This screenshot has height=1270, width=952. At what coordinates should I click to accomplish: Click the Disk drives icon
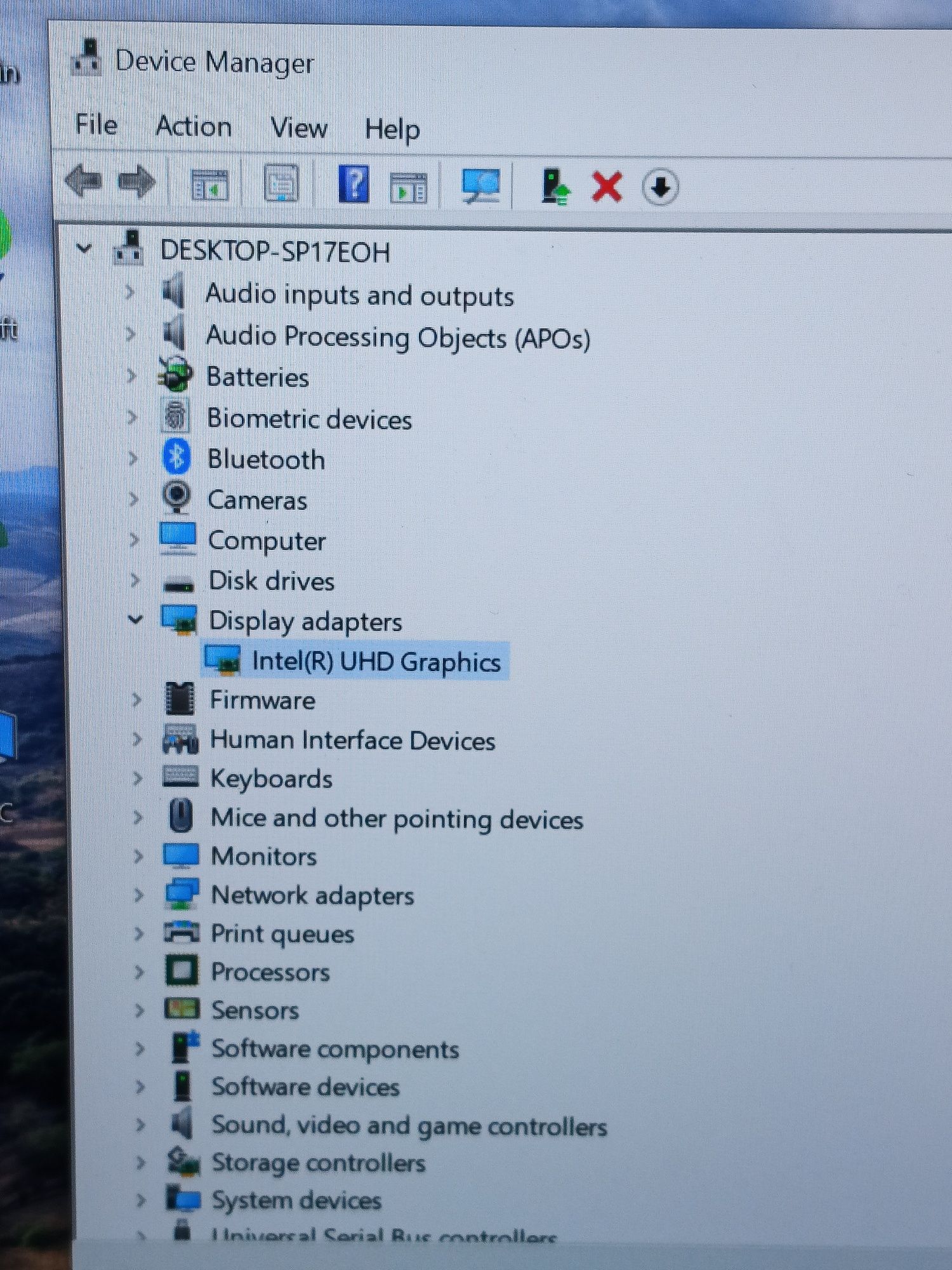178,584
